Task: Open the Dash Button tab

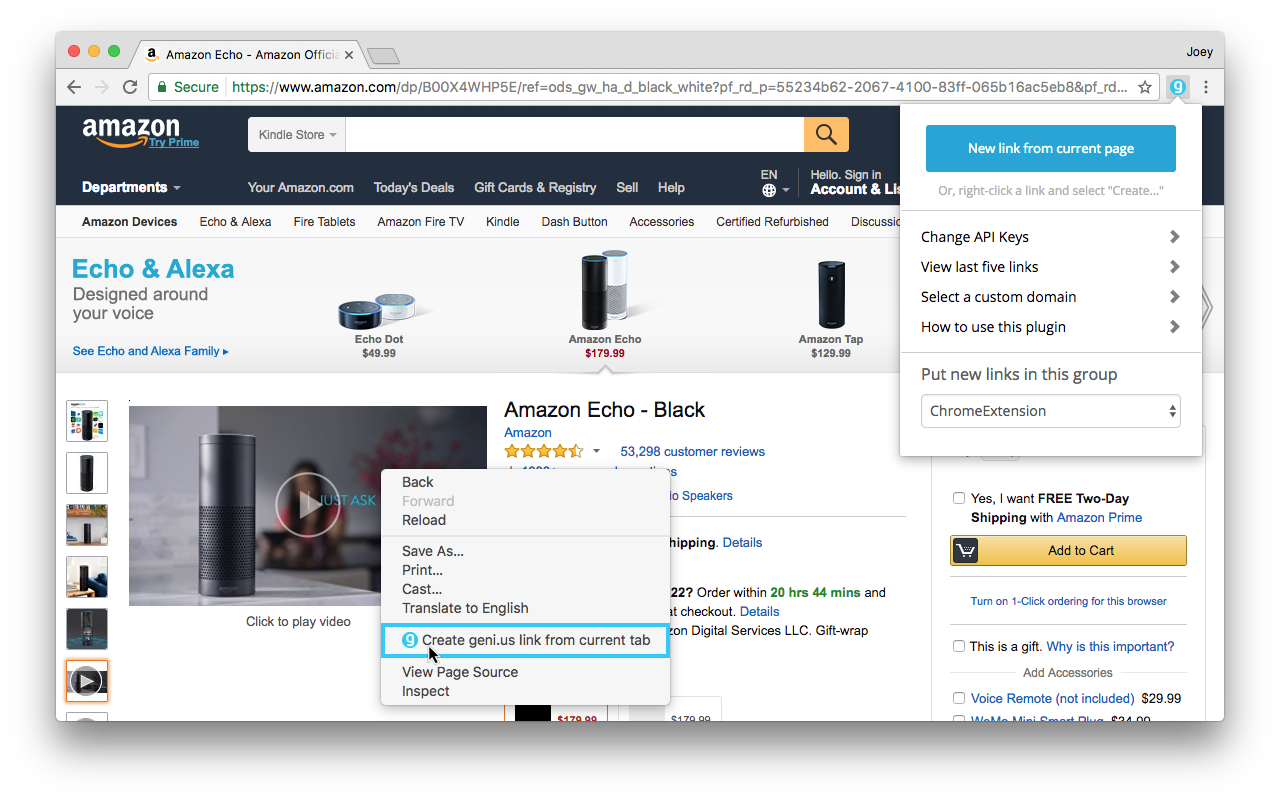Action: pyautogui.click(x=574, y=222)
